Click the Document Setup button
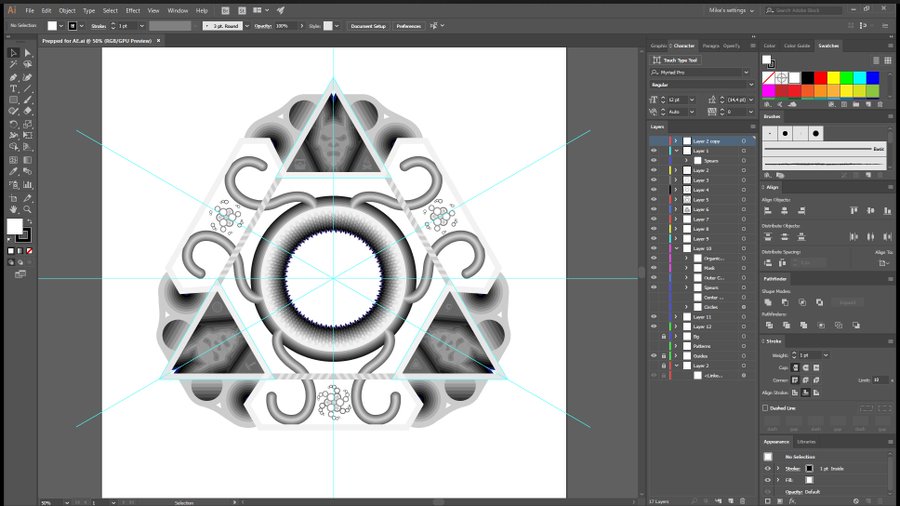 click(x=368, y=26)
